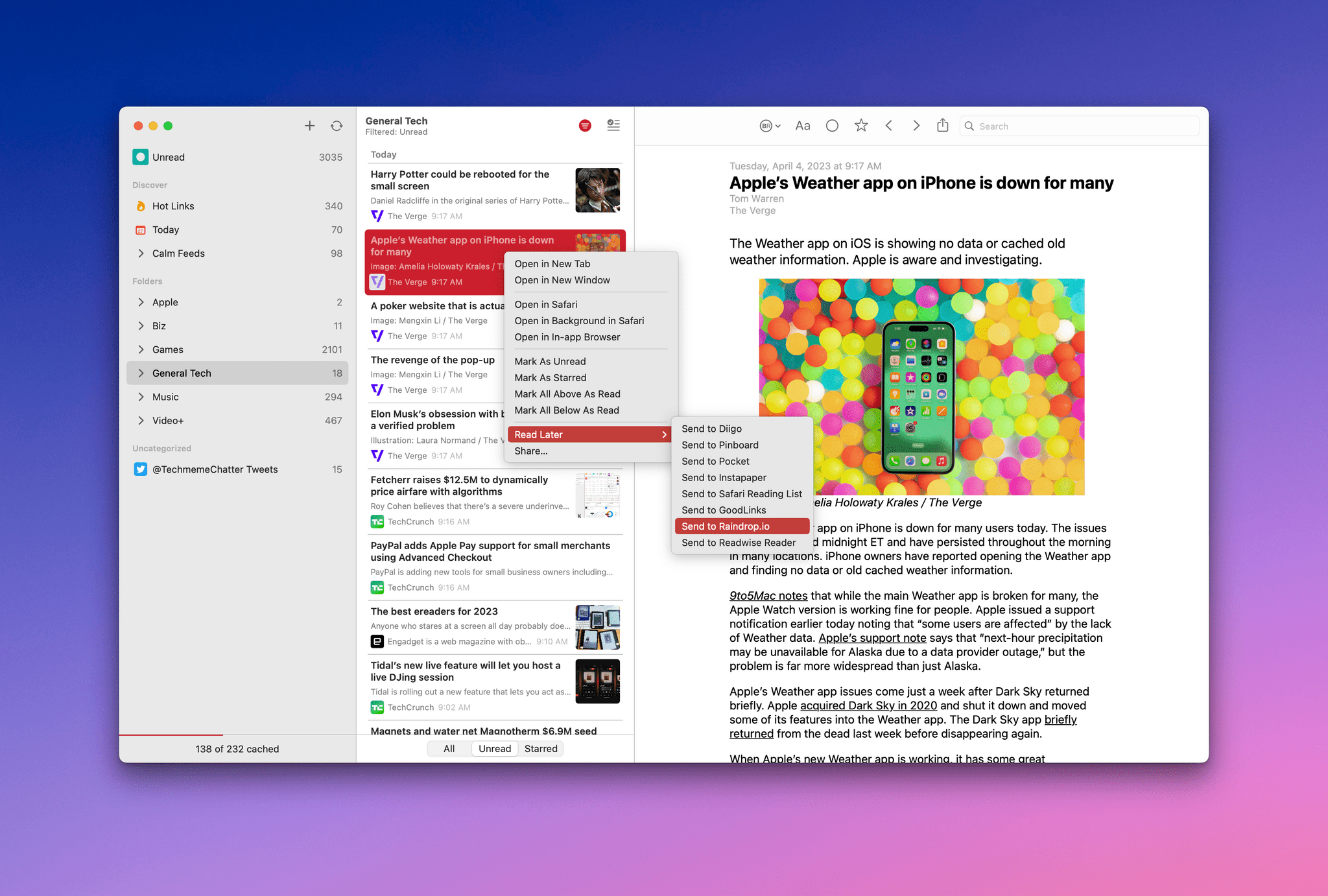Send article to Instapaper
Image resolution: width=1328 pixels, height=896 pixels.
pyautogui.click(x=742, y=478)
